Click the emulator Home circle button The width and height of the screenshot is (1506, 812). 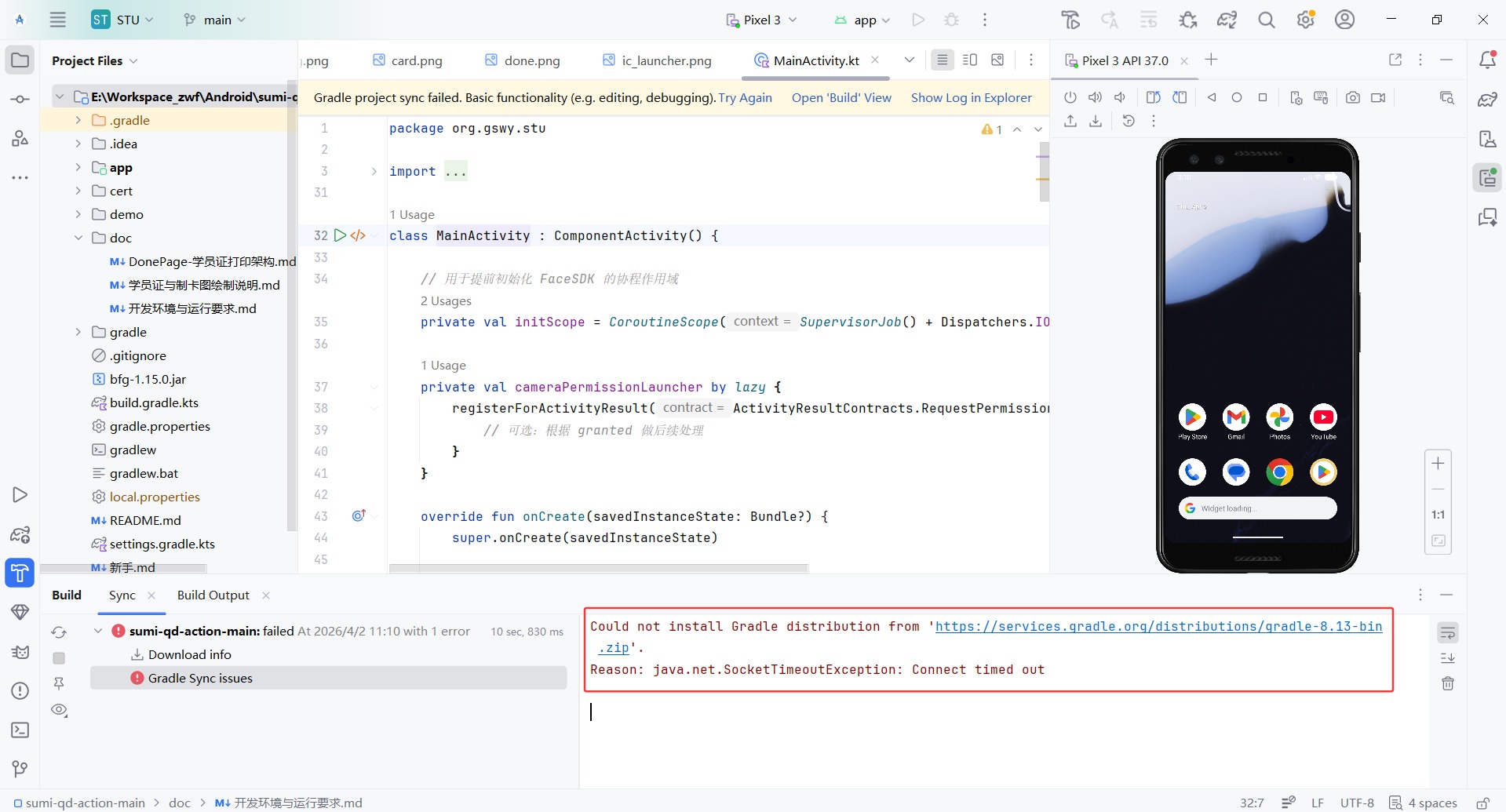(1237, 97)
